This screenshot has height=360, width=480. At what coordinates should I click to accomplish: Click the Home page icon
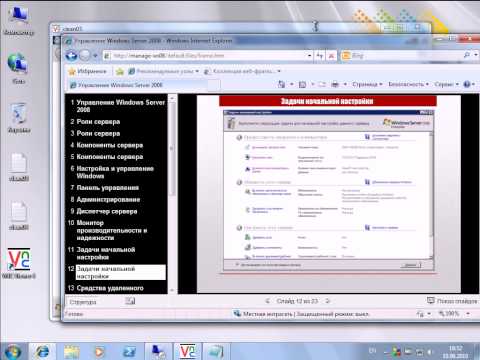[x=282, y=85]
